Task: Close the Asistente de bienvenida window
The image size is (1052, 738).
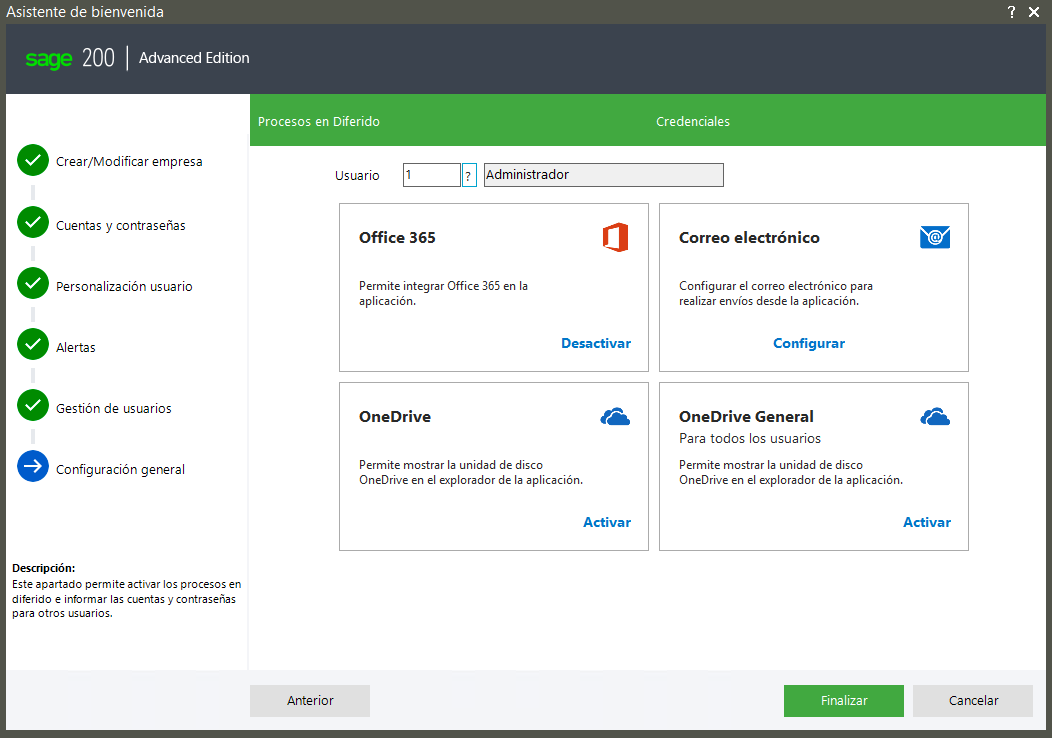Action: pos(1034,12)
